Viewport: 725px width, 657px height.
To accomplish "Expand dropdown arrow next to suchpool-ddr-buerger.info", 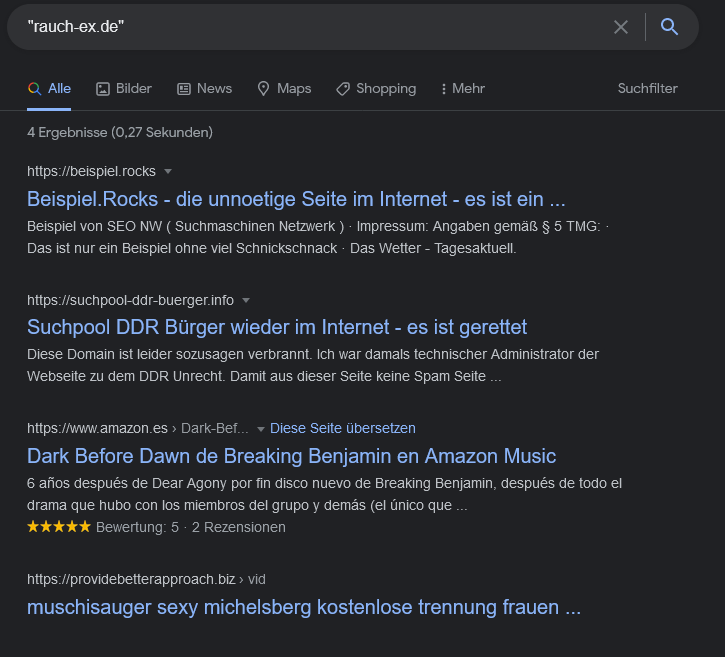I will [x=246, y=300].
